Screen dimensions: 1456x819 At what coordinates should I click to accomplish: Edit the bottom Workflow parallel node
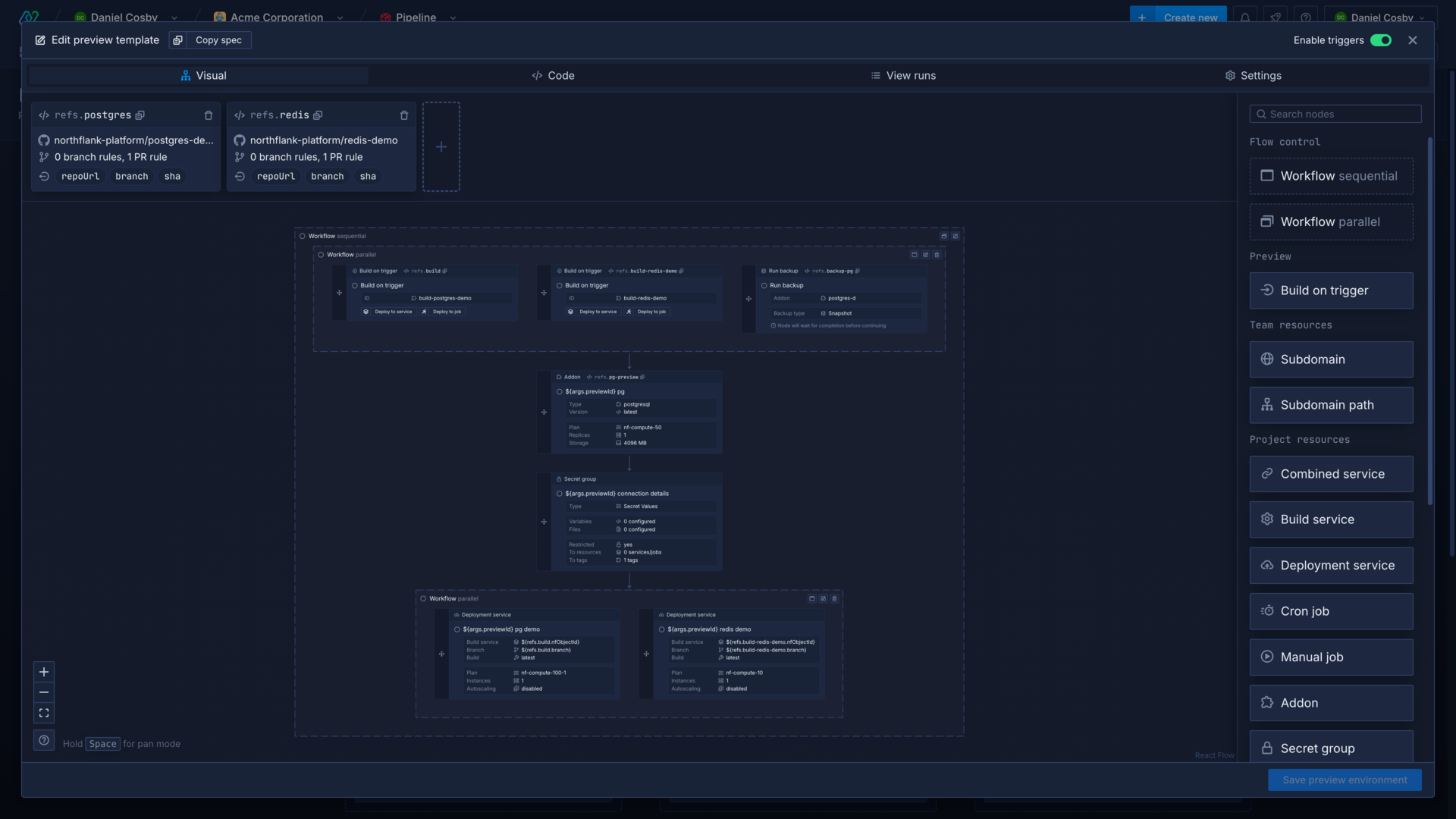pyautogui.click(x=823, y=598)
